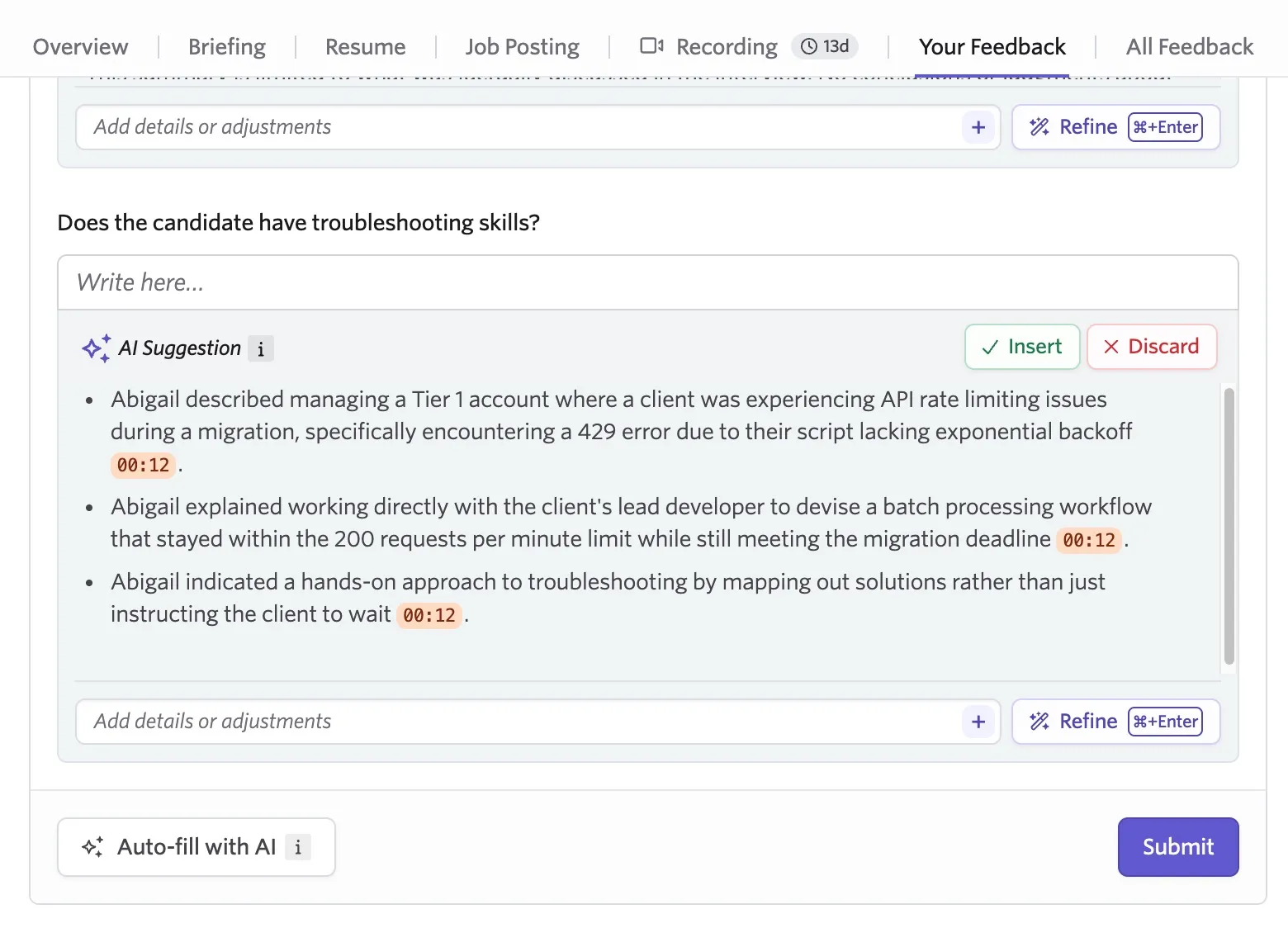This screenshot has width=1288, height=928.
Task: Click the 00:12 timestamp after migration deadline
Action: (1089, 540)
